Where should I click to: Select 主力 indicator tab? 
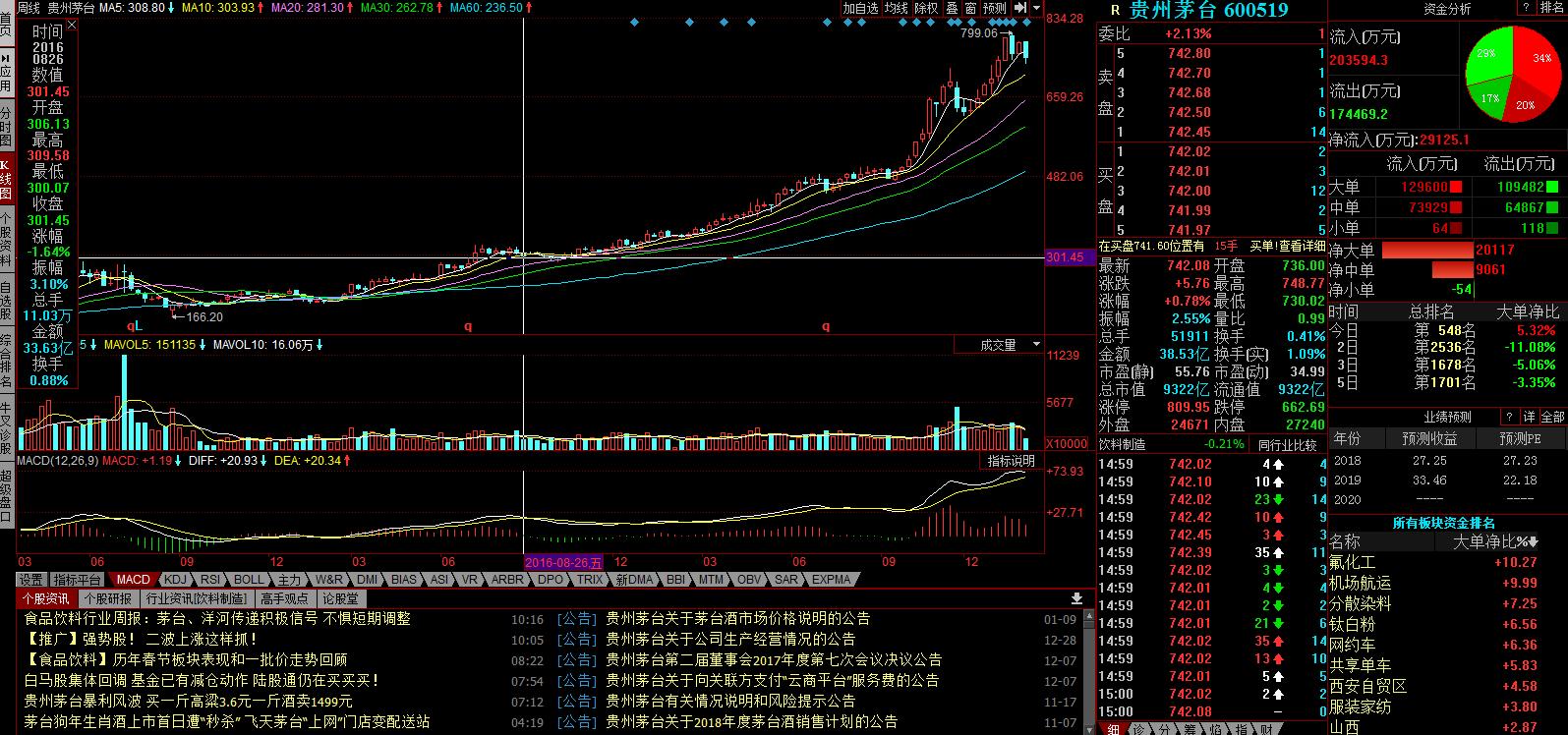[x=288, y=580]
